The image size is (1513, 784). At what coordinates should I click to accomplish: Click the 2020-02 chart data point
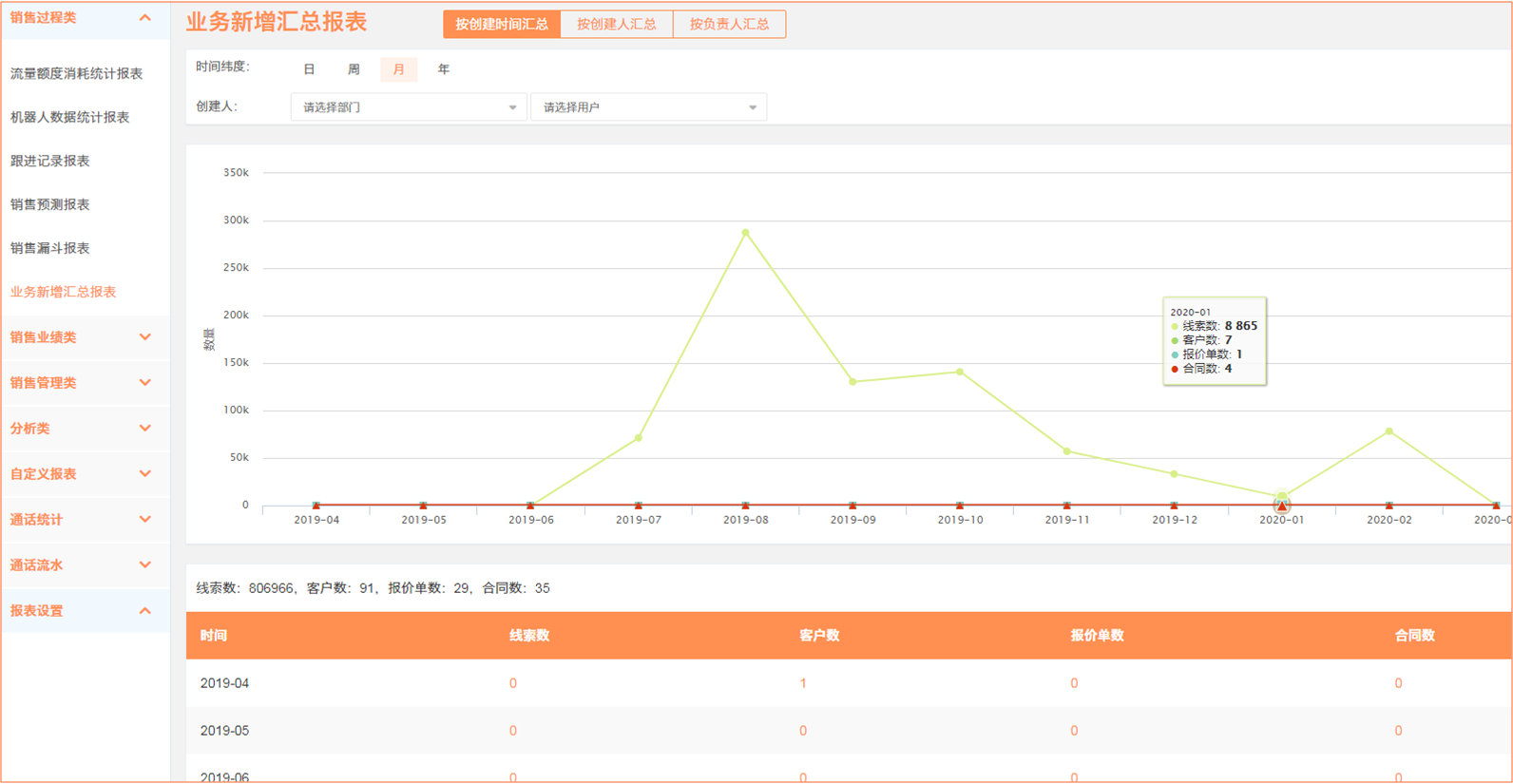pyautogui.click(x=1389, y=431)
